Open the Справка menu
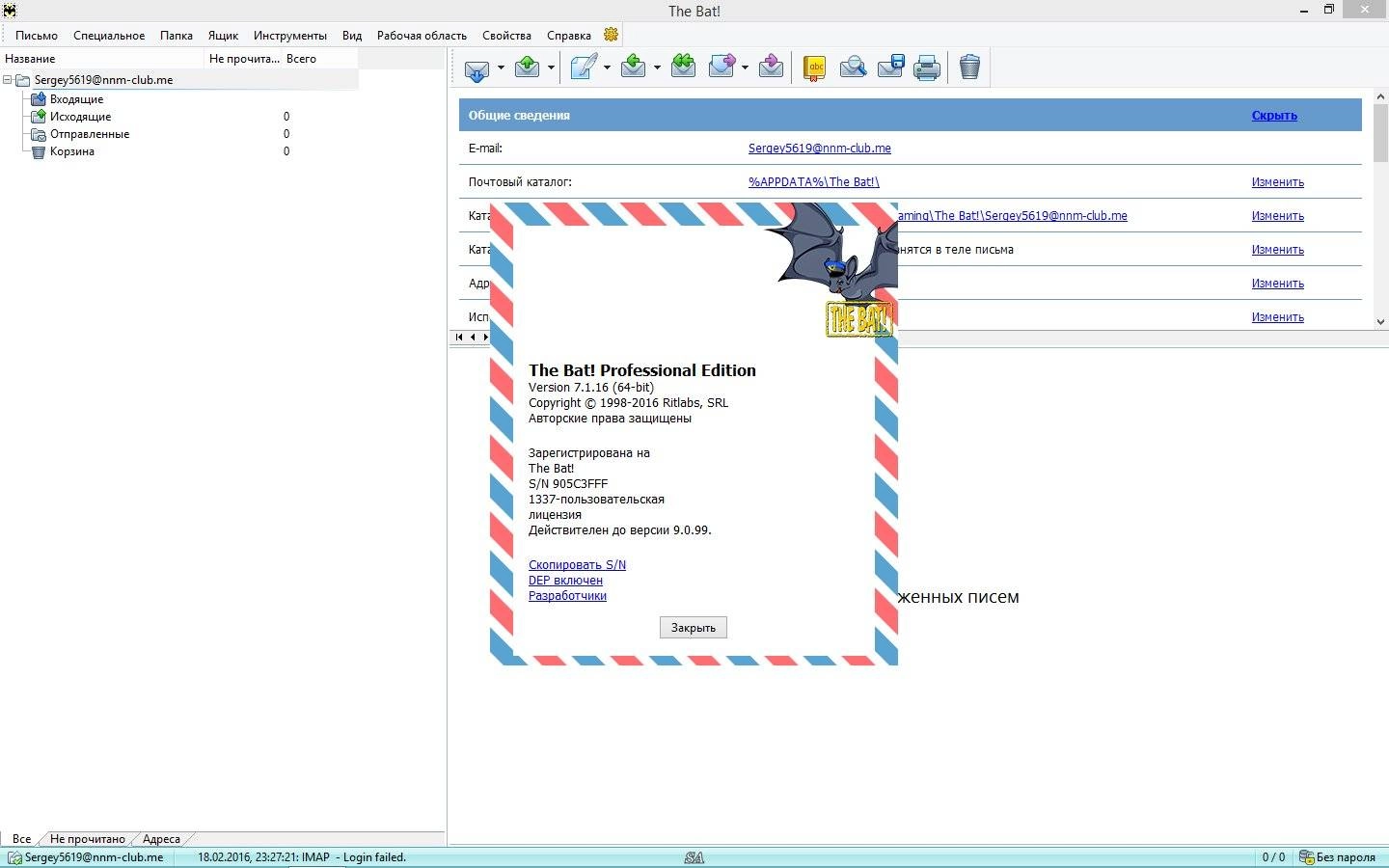The height and width of the screenshot is (868, 1389). (569, 36)
